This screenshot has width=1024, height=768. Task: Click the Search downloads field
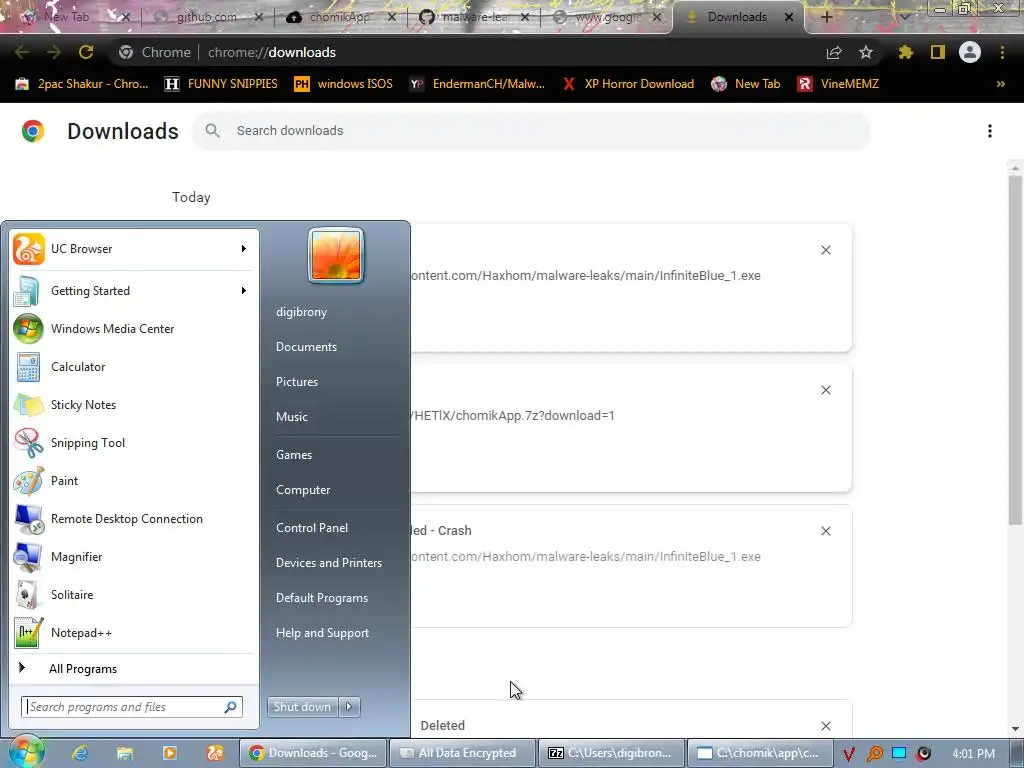pyautogui.click(x=531, y=131)
